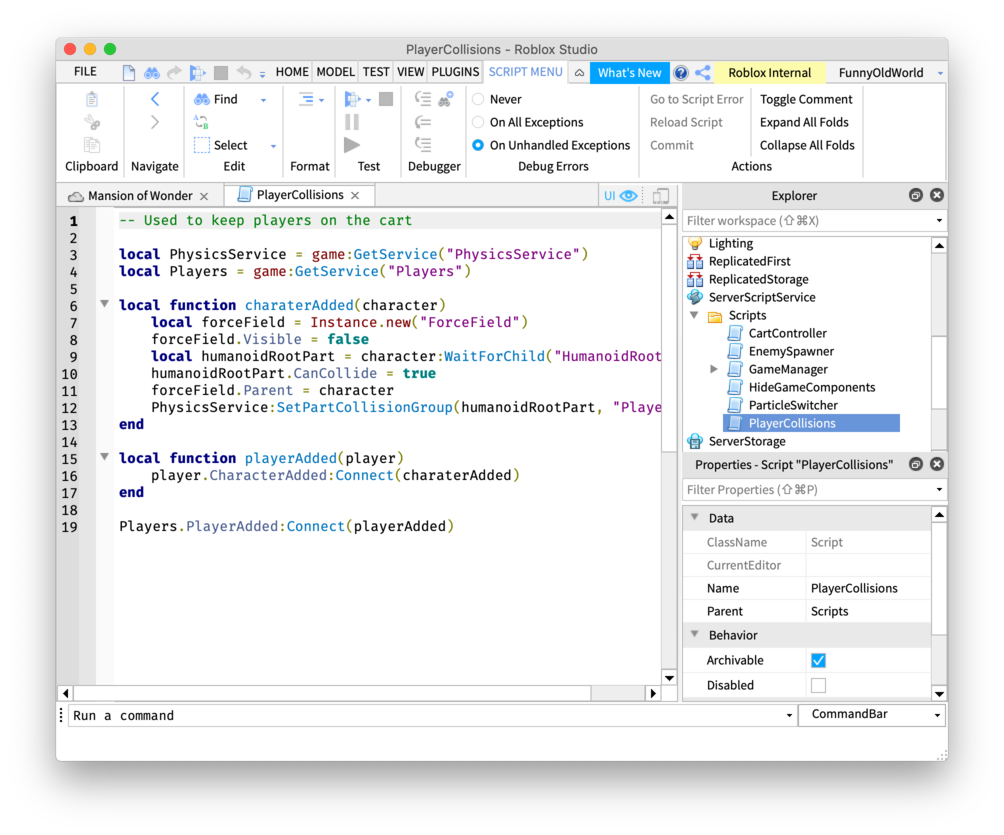This screenshot has width=1004, height=835.
Task: Click the Resume triangle in Test group
Action: pyautogui.click(x=352, y=145)
